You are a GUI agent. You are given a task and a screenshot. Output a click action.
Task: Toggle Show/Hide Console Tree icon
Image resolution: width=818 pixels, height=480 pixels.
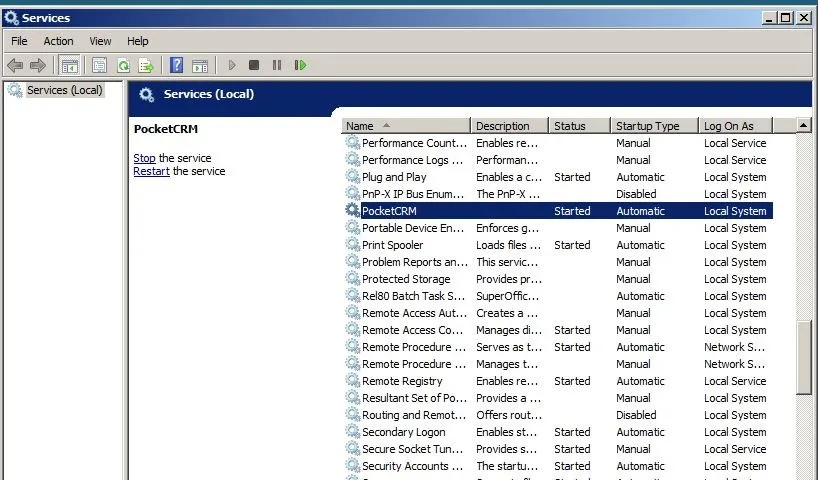click(70, 66)
